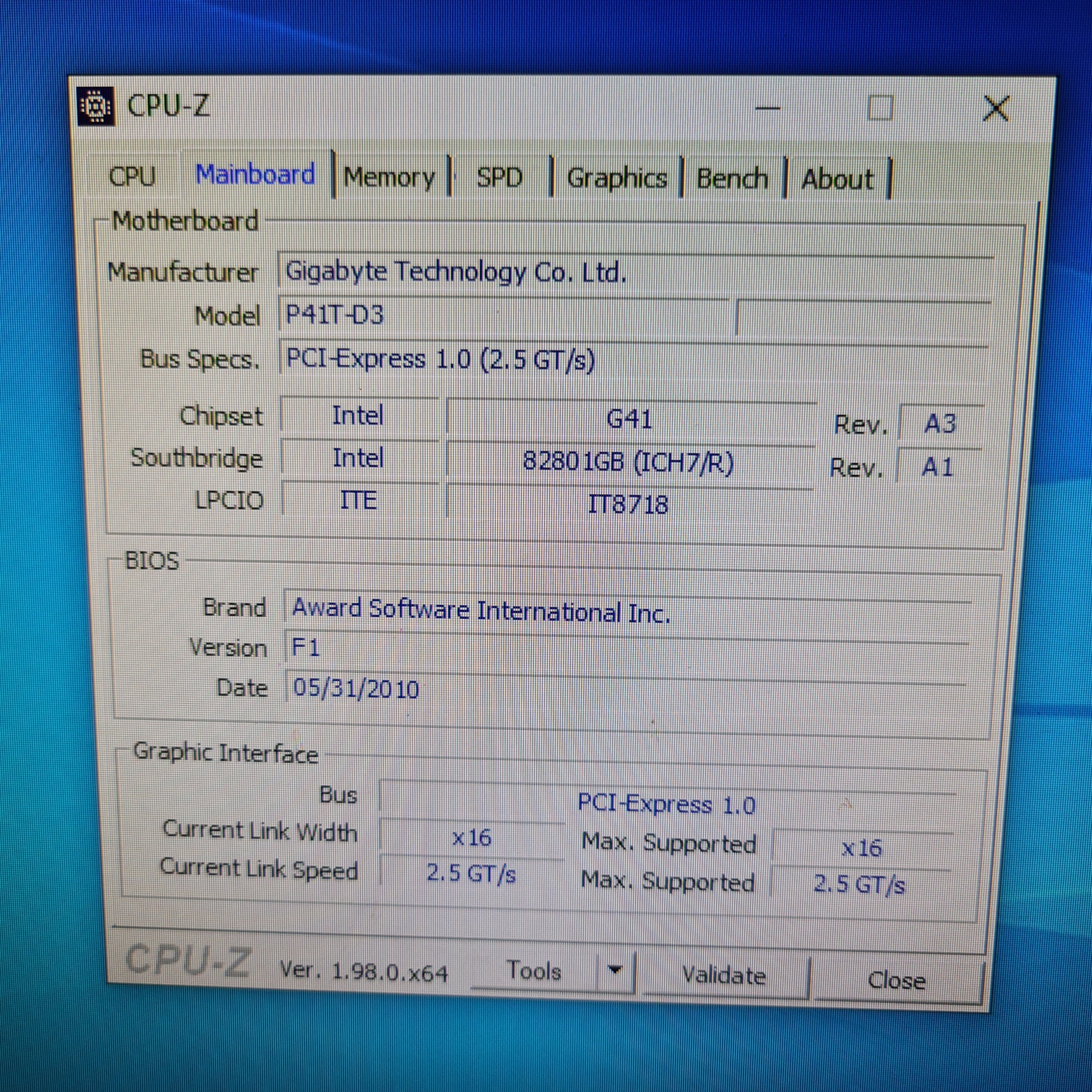This screenshot has width=1092, height=1092.
Task: Click the Manufacturer field Gigabyte Technology Co. Ltd.
Action: point(635,273)
